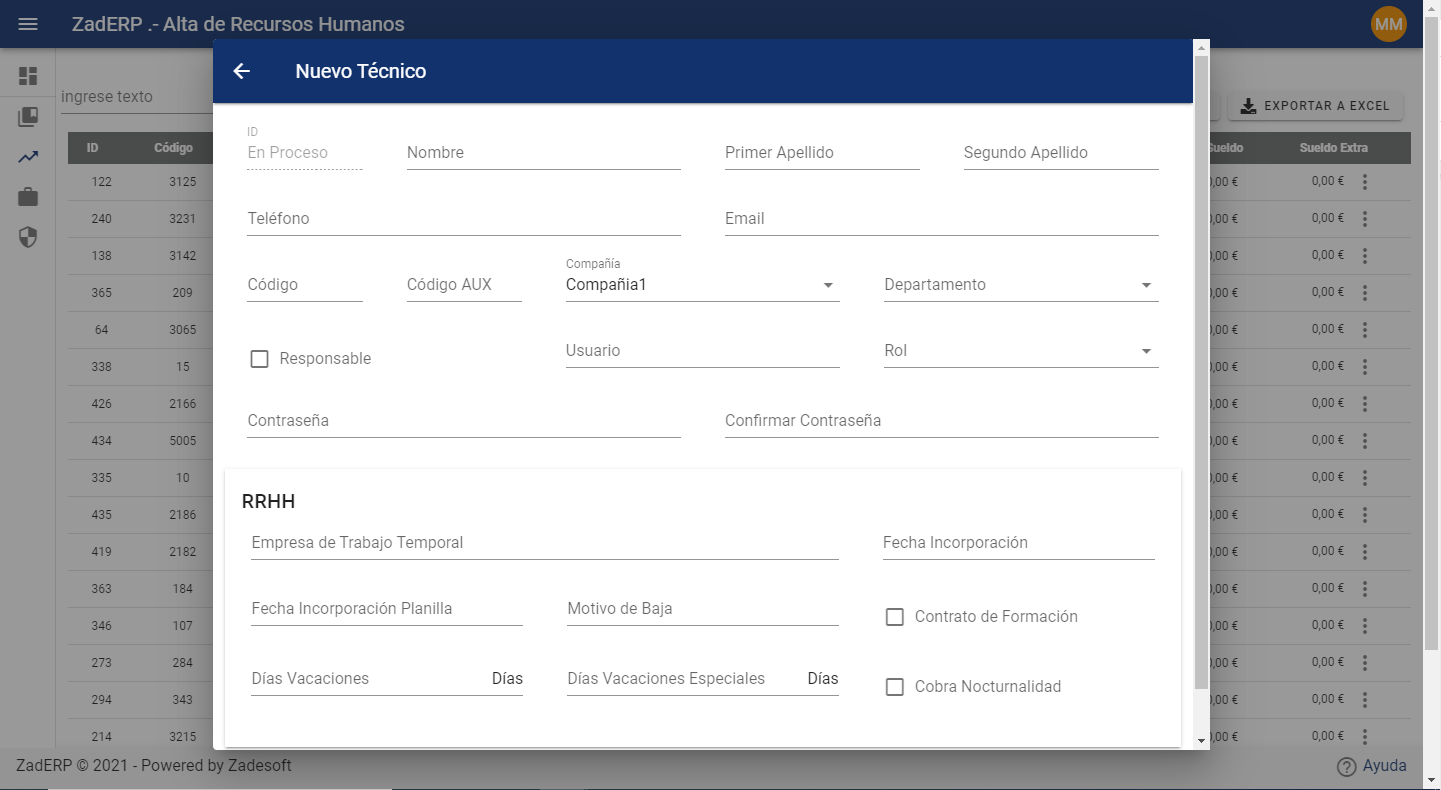Open row options for ID 122

1365,182
